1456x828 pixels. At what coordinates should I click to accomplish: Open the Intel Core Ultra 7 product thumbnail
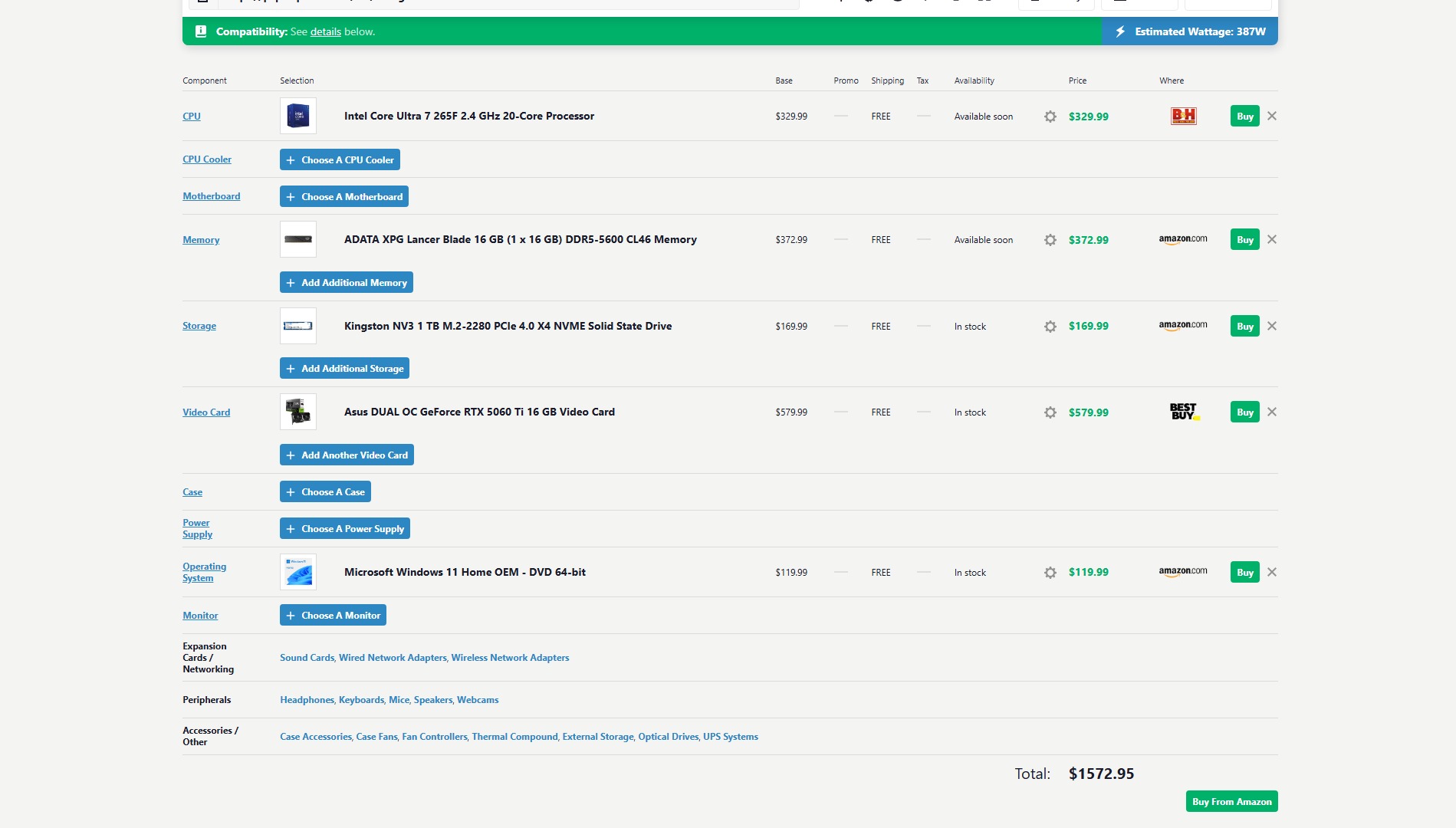point(298,116)
